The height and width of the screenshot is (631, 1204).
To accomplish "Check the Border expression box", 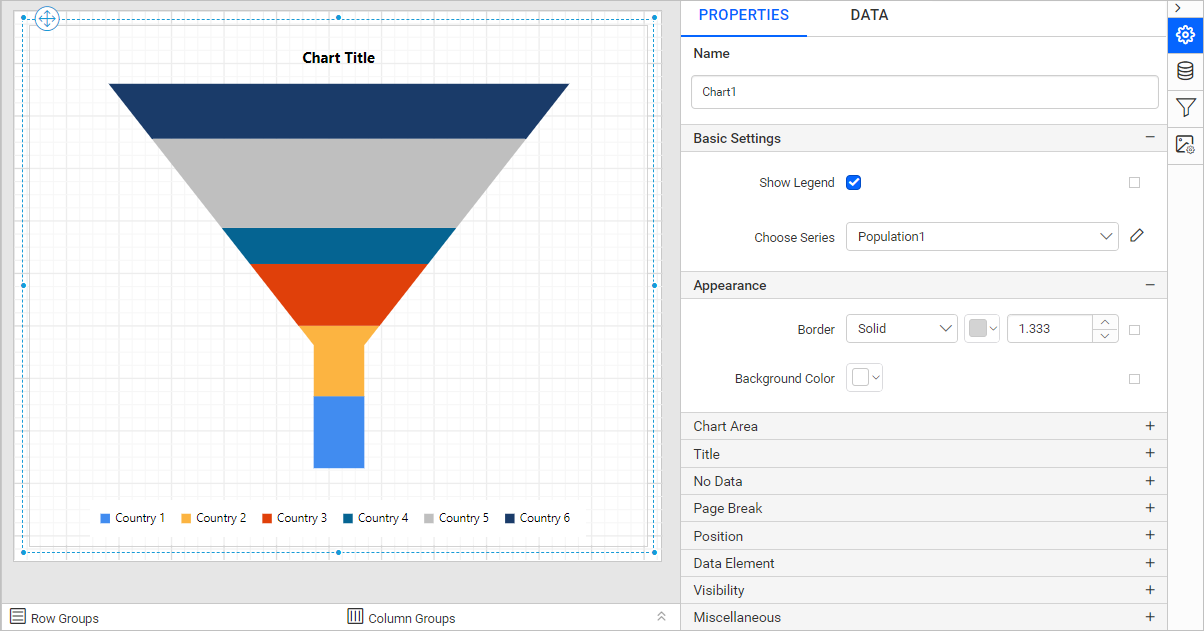I will pyautogui.click(x=1134, y=330).
